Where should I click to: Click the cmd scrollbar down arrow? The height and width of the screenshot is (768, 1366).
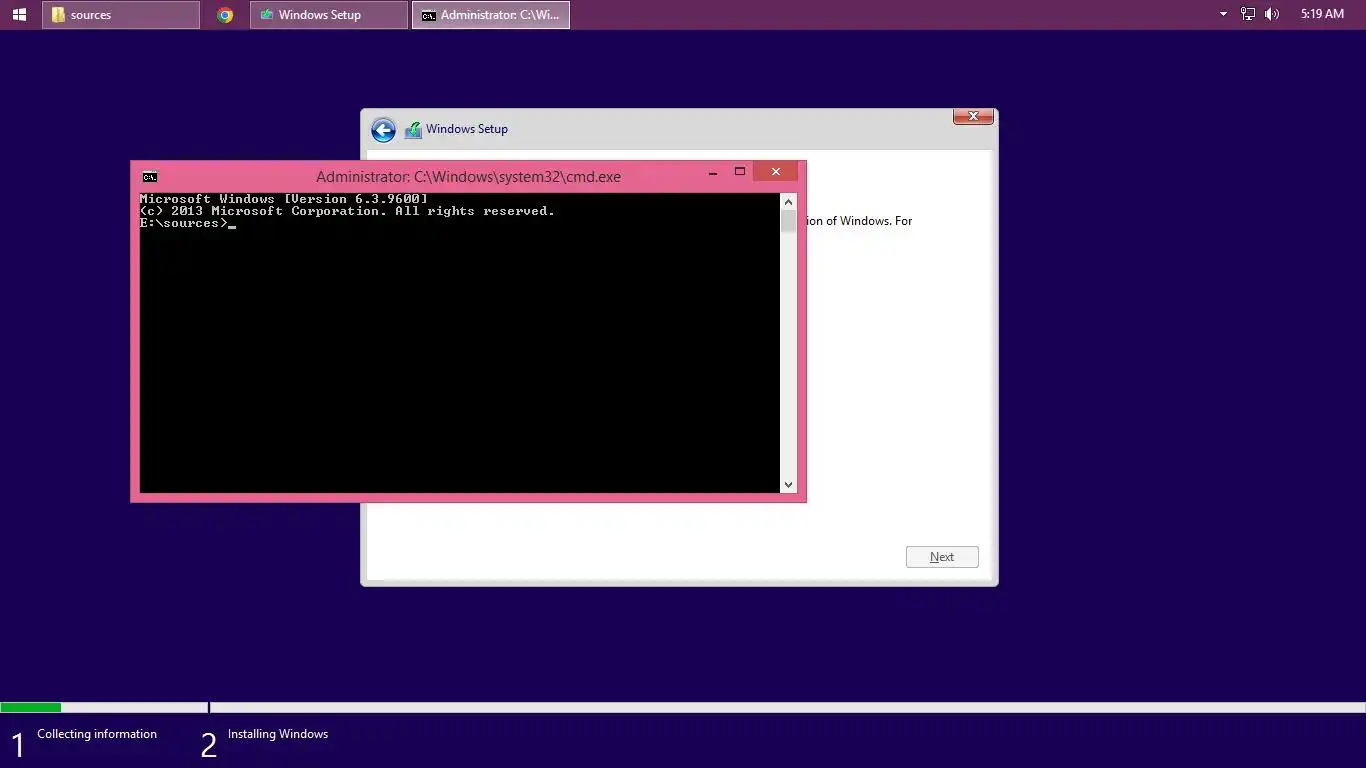point(788,485)
